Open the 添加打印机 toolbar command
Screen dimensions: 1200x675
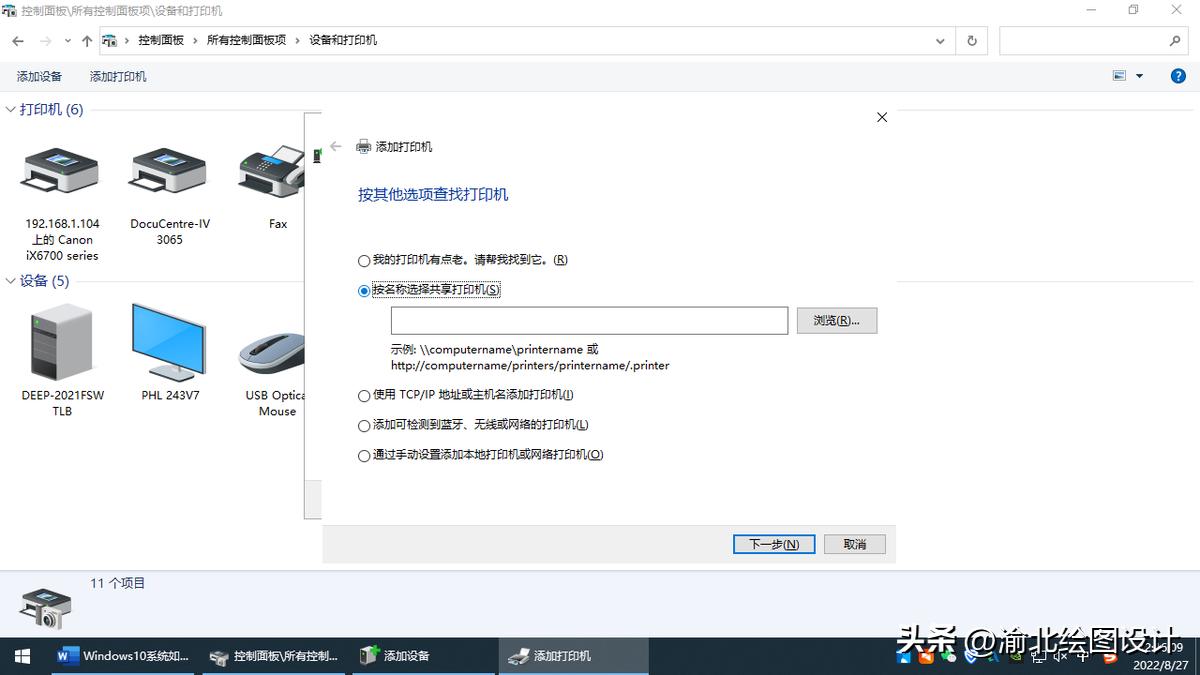point(117,76)
